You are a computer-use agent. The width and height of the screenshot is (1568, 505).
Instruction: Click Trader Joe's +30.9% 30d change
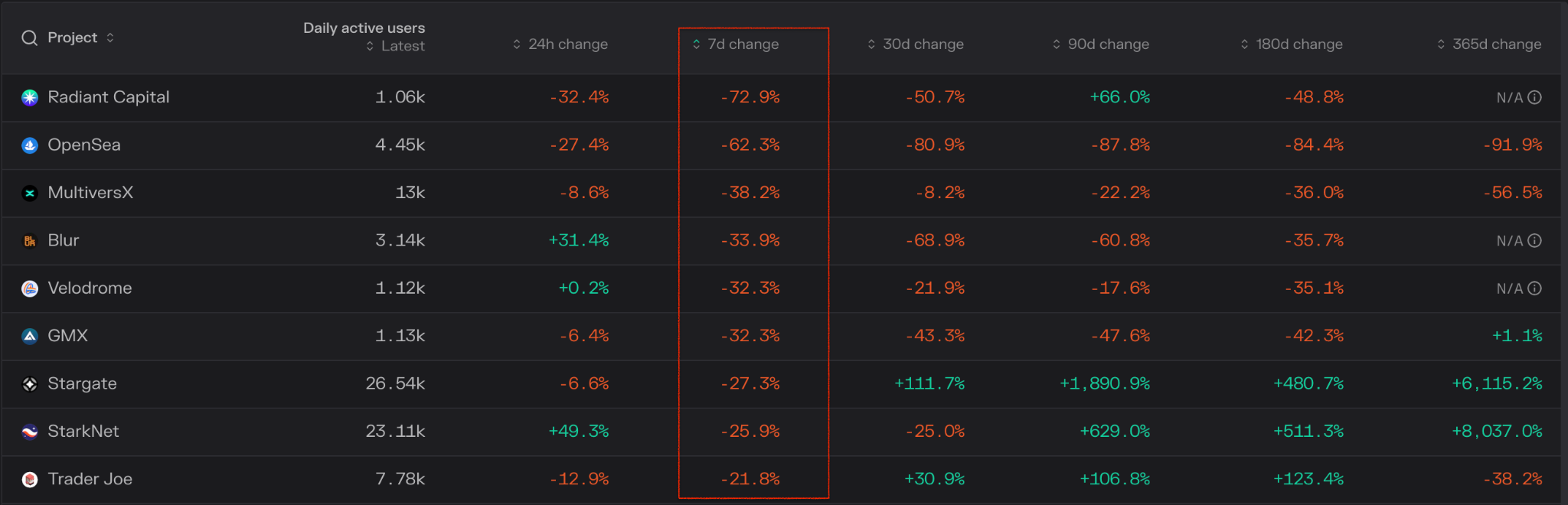coord(935,479)
